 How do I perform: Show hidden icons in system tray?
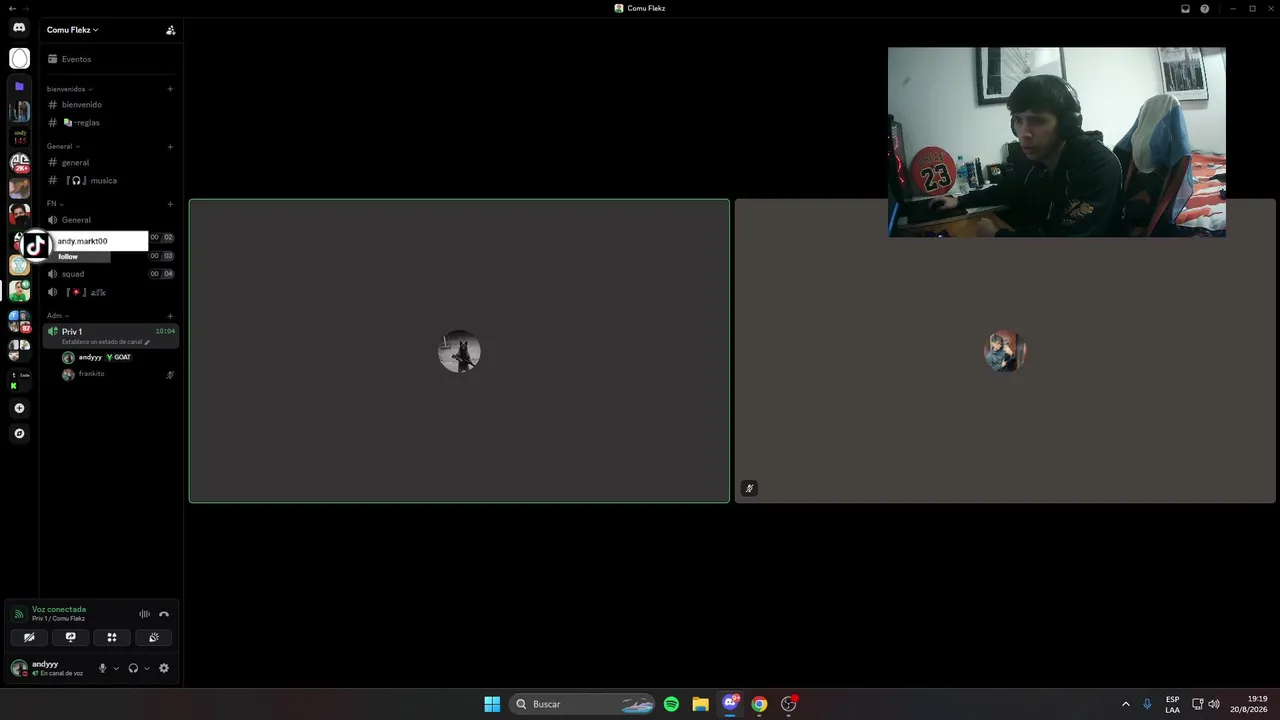click(1125, 704)
